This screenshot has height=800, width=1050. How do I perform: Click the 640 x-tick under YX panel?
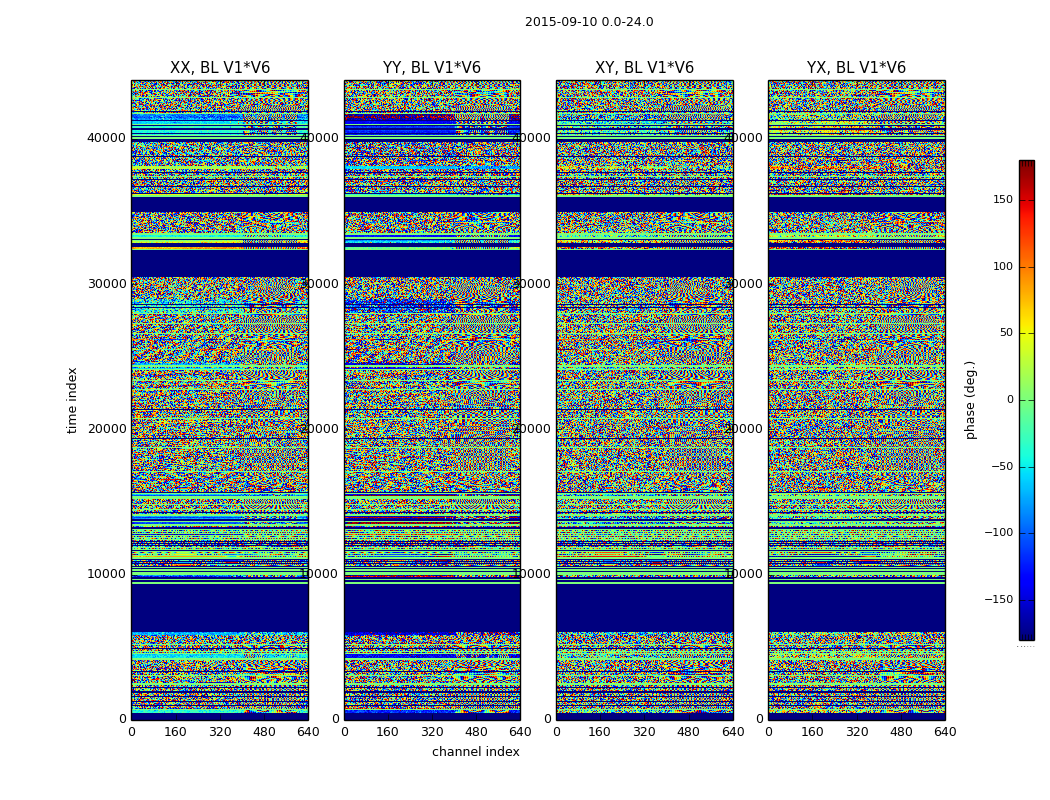pos(945,732)
